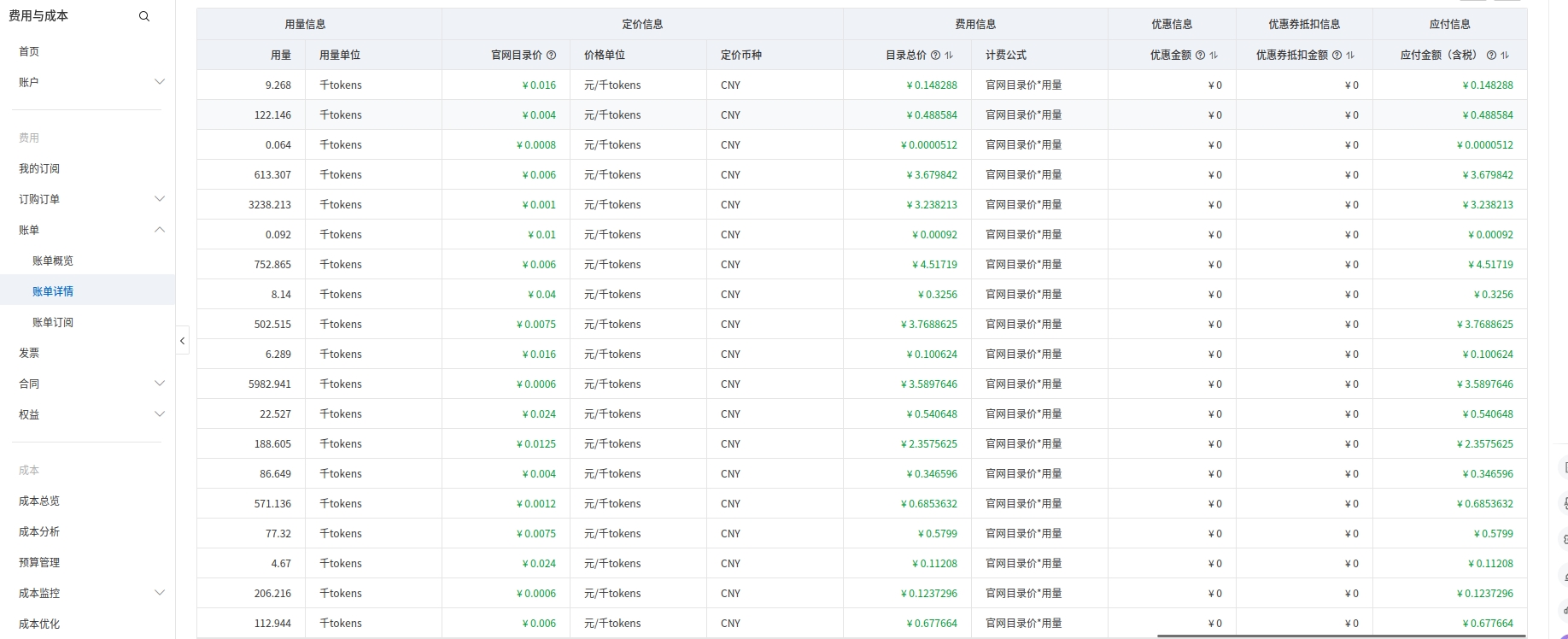The width and height of the screenshot is (1568, 639).
Task: Open 成本总览 page
Action: tap(39, 501)
